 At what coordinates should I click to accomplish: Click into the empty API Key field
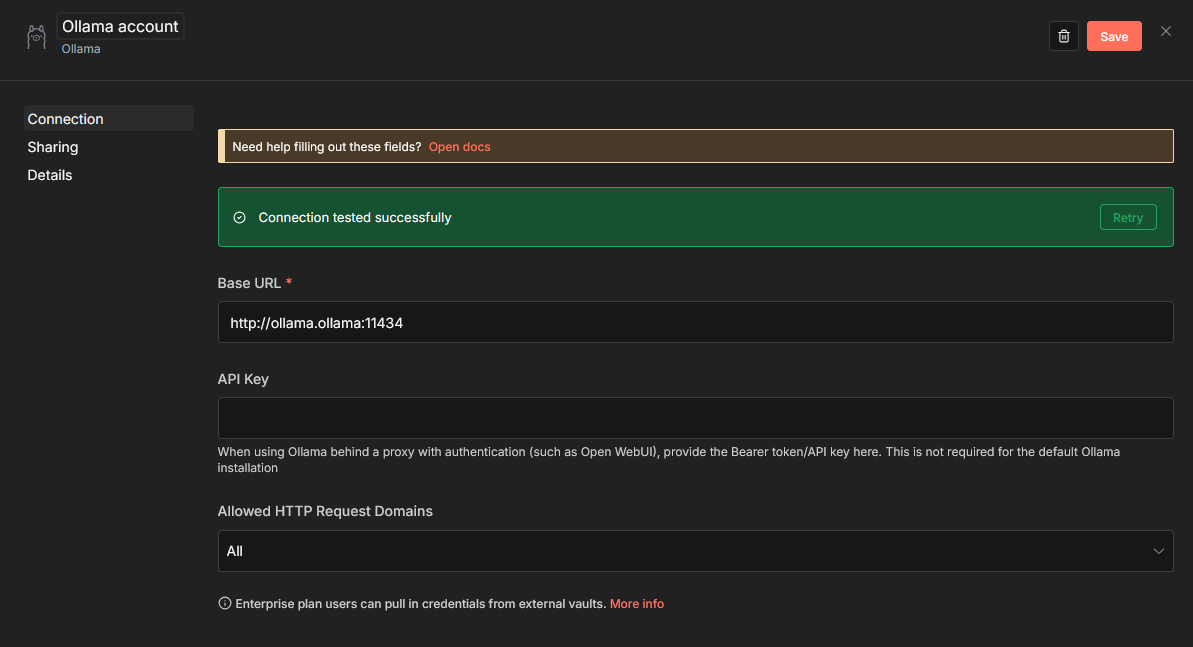tap(695, 417)
